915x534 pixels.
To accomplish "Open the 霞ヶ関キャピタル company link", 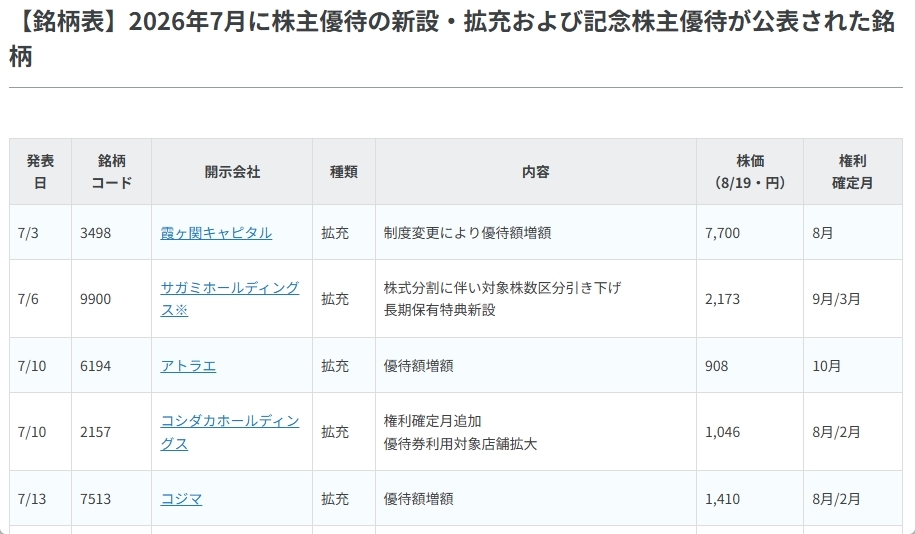I will (x=216, y=233).
